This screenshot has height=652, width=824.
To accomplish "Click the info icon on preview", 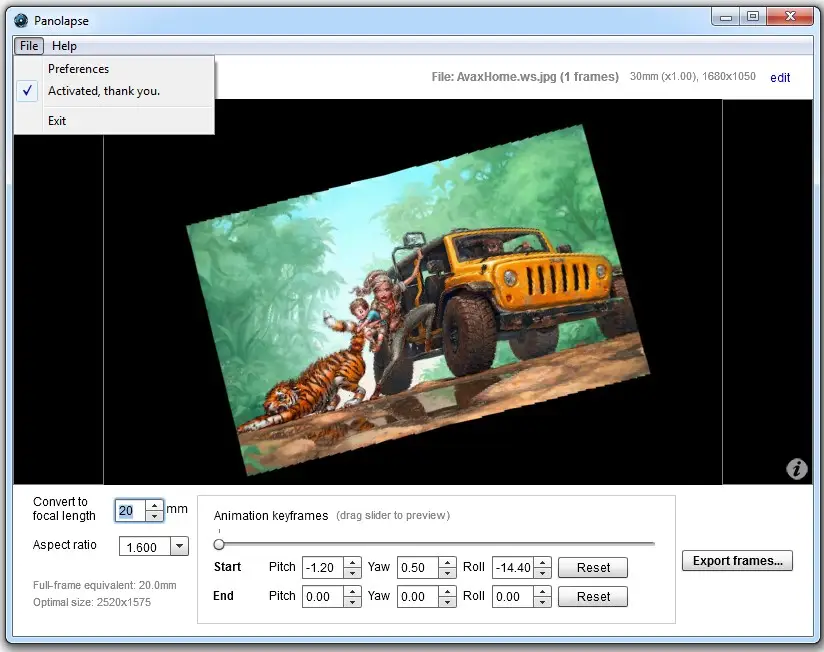I will coord(797,468).
